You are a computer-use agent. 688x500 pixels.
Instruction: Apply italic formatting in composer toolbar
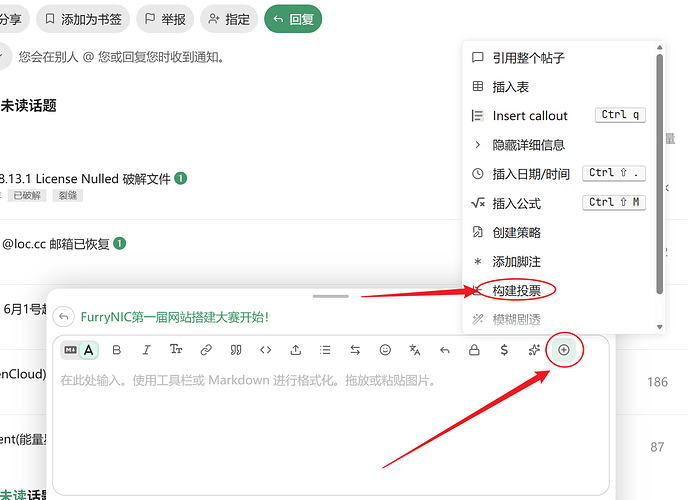pos(146,350)
